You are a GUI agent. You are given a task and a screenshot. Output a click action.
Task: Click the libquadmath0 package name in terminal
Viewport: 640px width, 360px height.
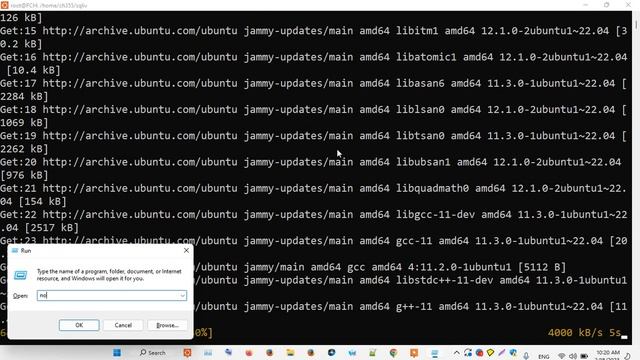(x=432, y=189)
